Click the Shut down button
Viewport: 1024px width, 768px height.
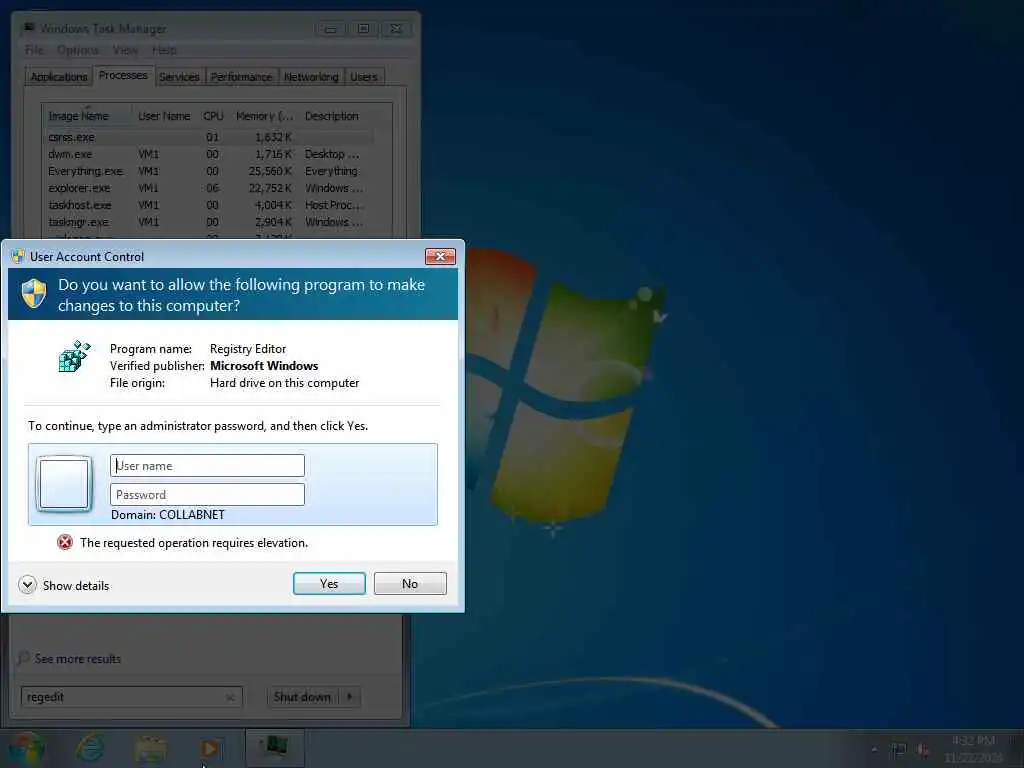[x=302, y=697]
